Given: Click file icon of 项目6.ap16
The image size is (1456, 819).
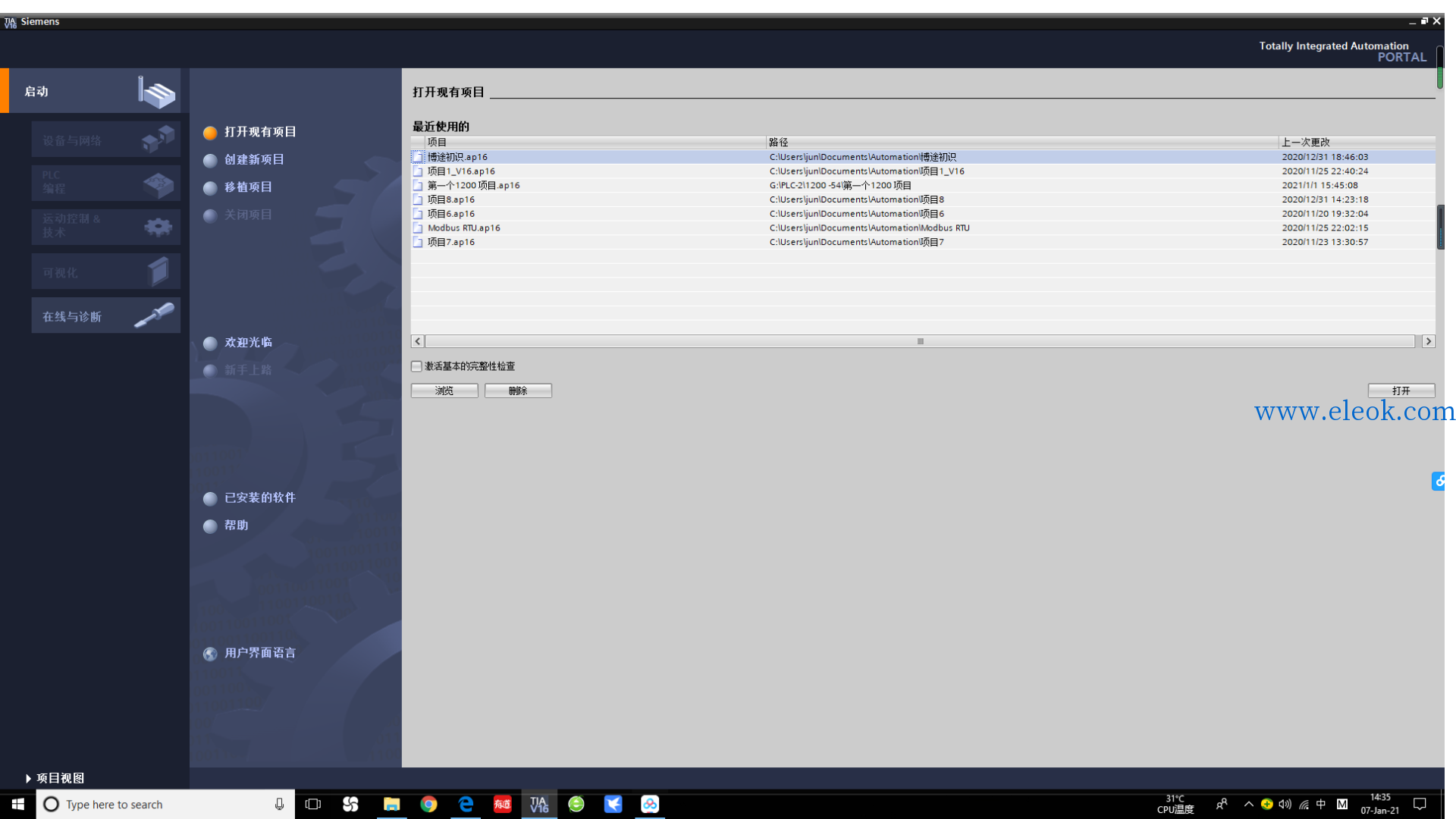Looking at the screenshot, I should (418, 214).
